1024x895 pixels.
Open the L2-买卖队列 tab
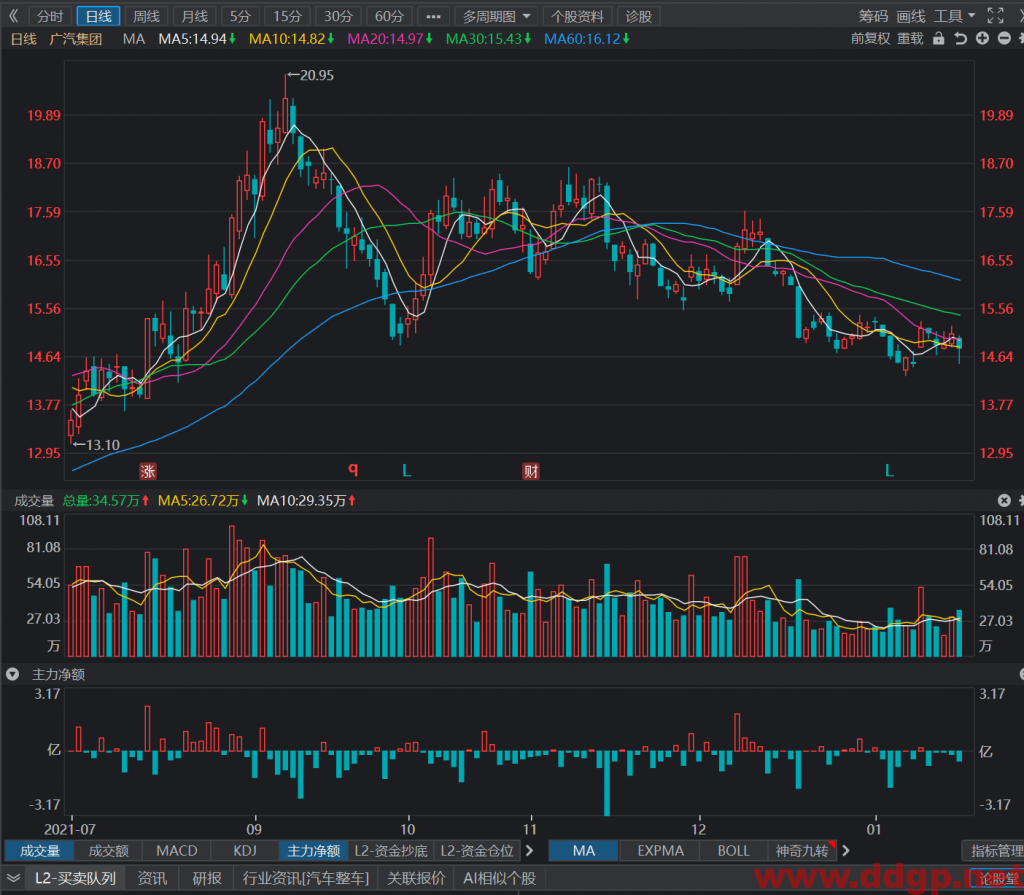point(75,878)
